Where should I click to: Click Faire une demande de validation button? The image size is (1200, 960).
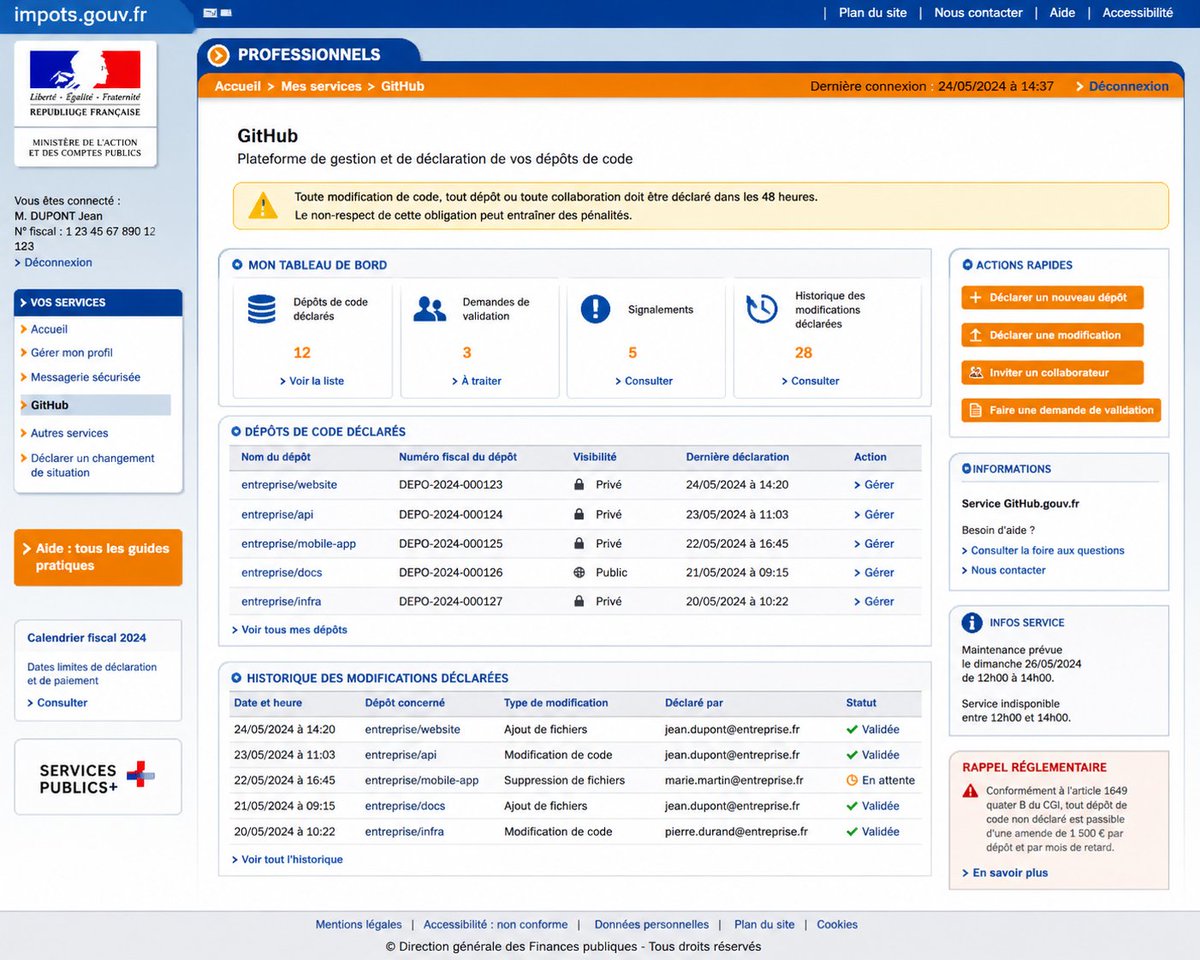coord(1061,410)
